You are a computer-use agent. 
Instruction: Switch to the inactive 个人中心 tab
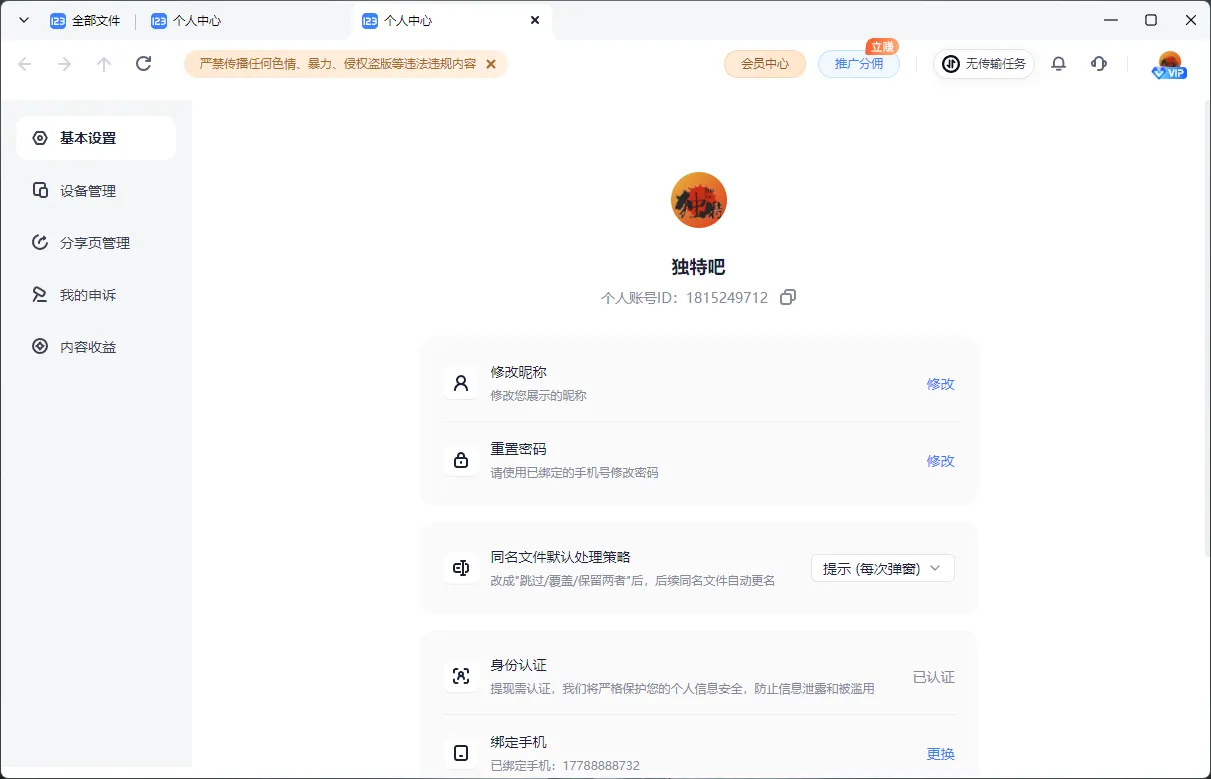[x=187, y=20]
